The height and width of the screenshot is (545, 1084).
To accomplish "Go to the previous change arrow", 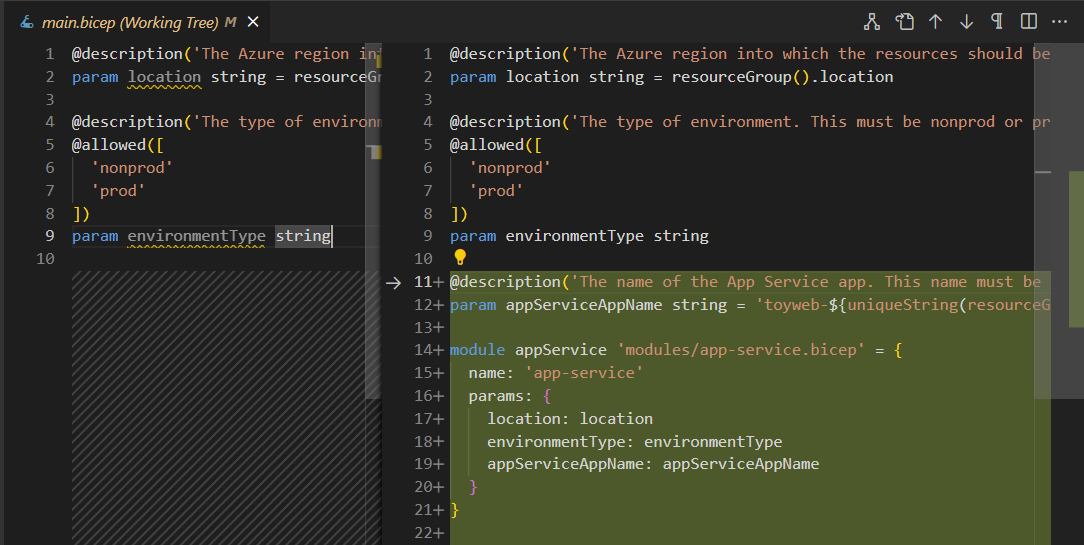I will pos(935,22).
